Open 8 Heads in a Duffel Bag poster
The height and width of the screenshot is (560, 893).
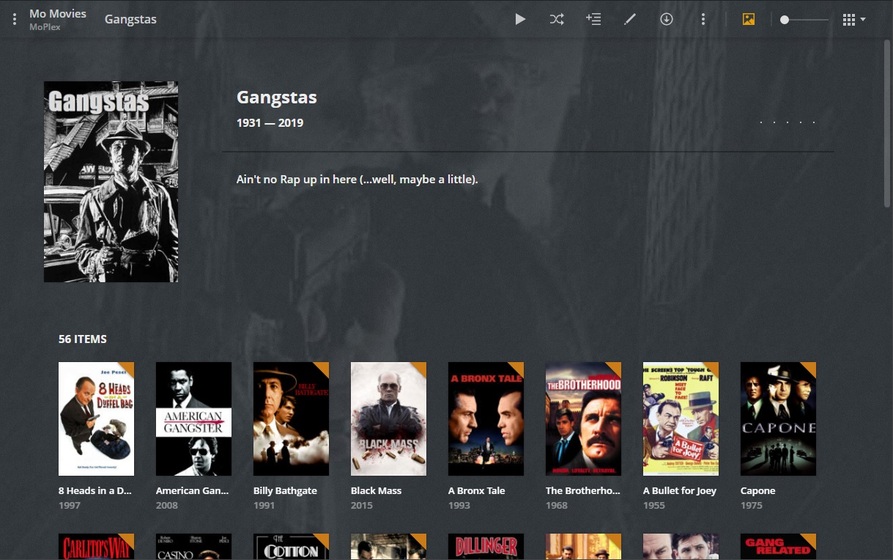(96, 419)
